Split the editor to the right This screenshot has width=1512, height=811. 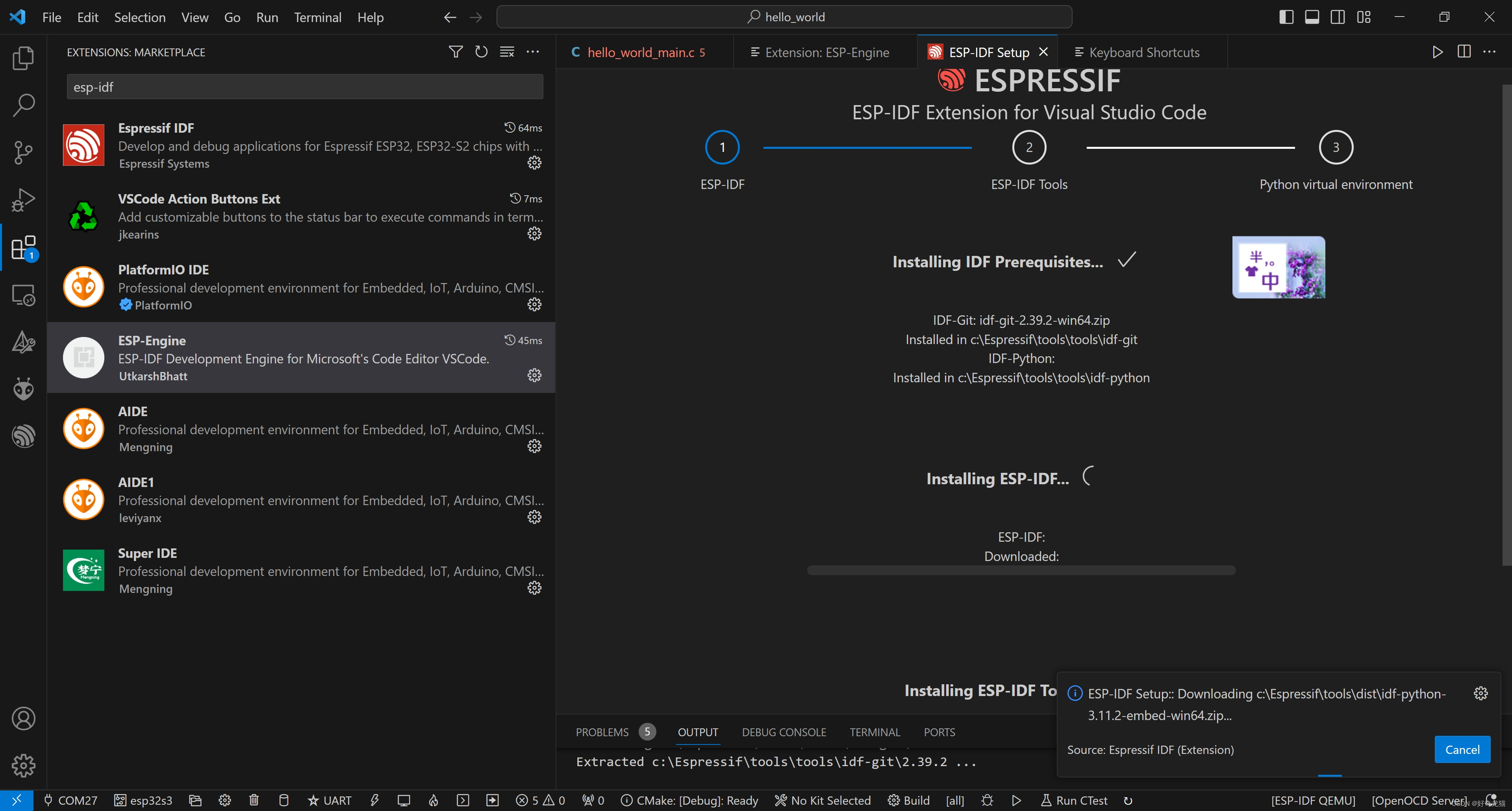pos(1464,52)
